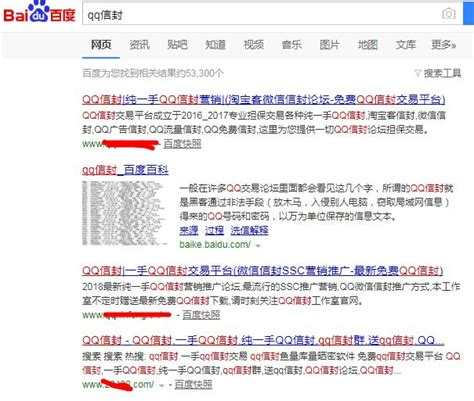
Task: Open 搜索工具 filter options
Action: coord(442,73)
